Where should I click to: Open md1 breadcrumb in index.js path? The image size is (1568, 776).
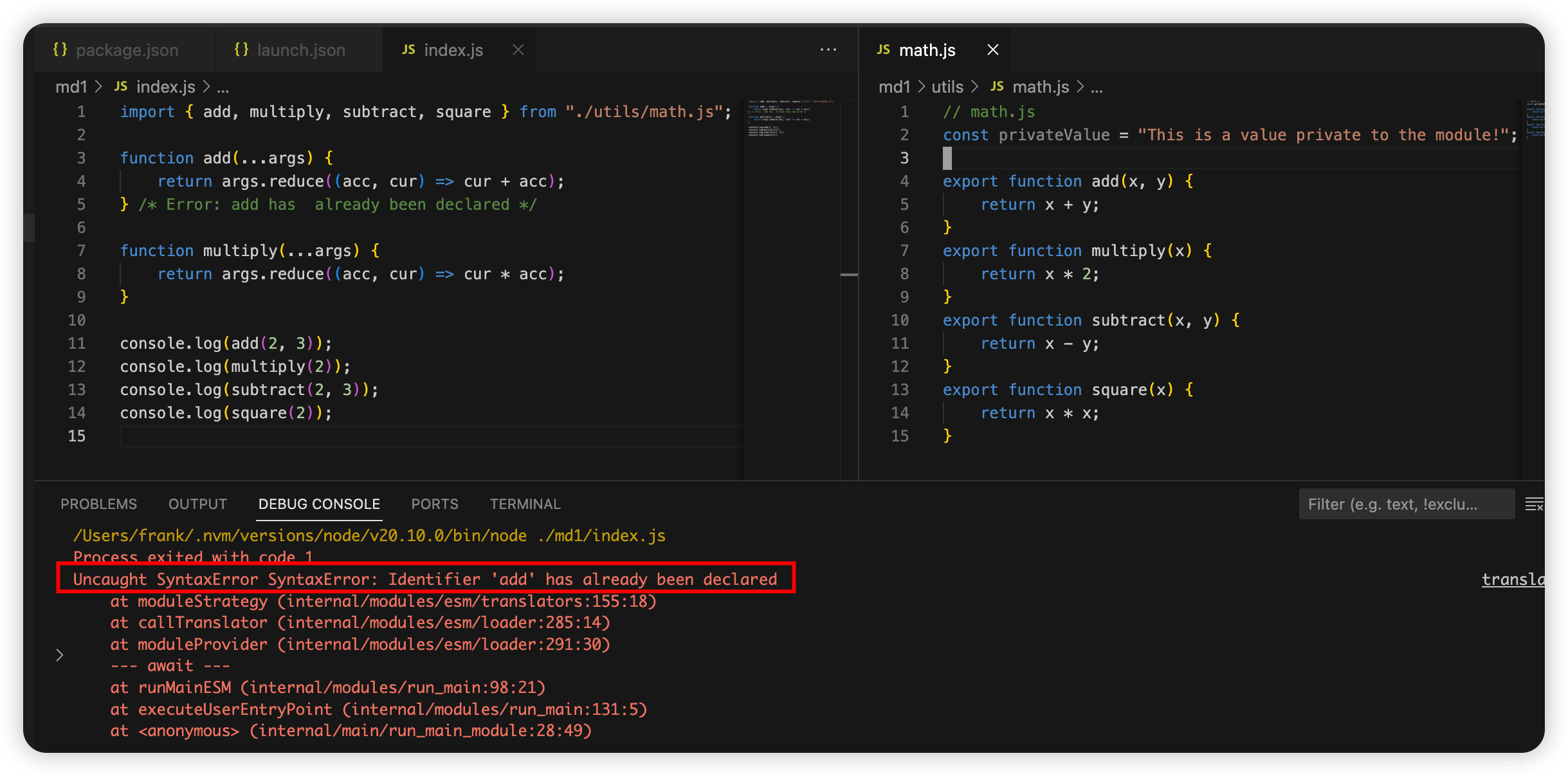71,87
